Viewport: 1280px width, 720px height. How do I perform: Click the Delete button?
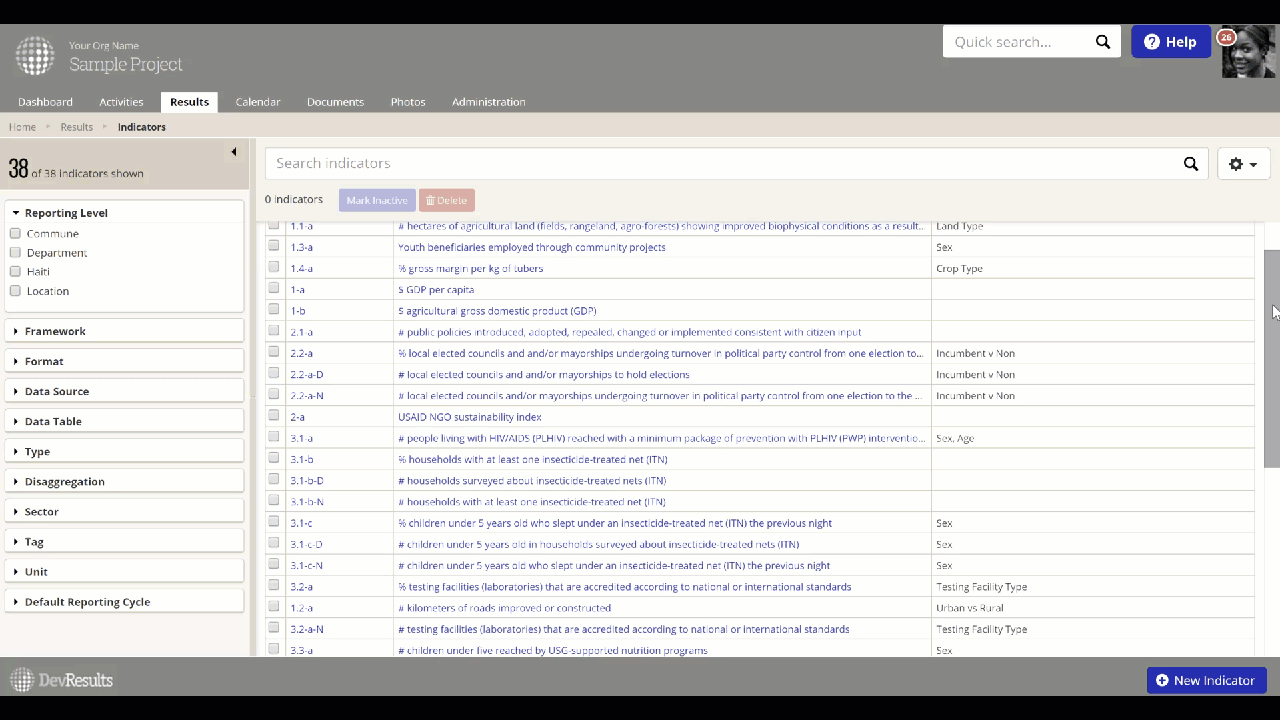click(447, 200)
